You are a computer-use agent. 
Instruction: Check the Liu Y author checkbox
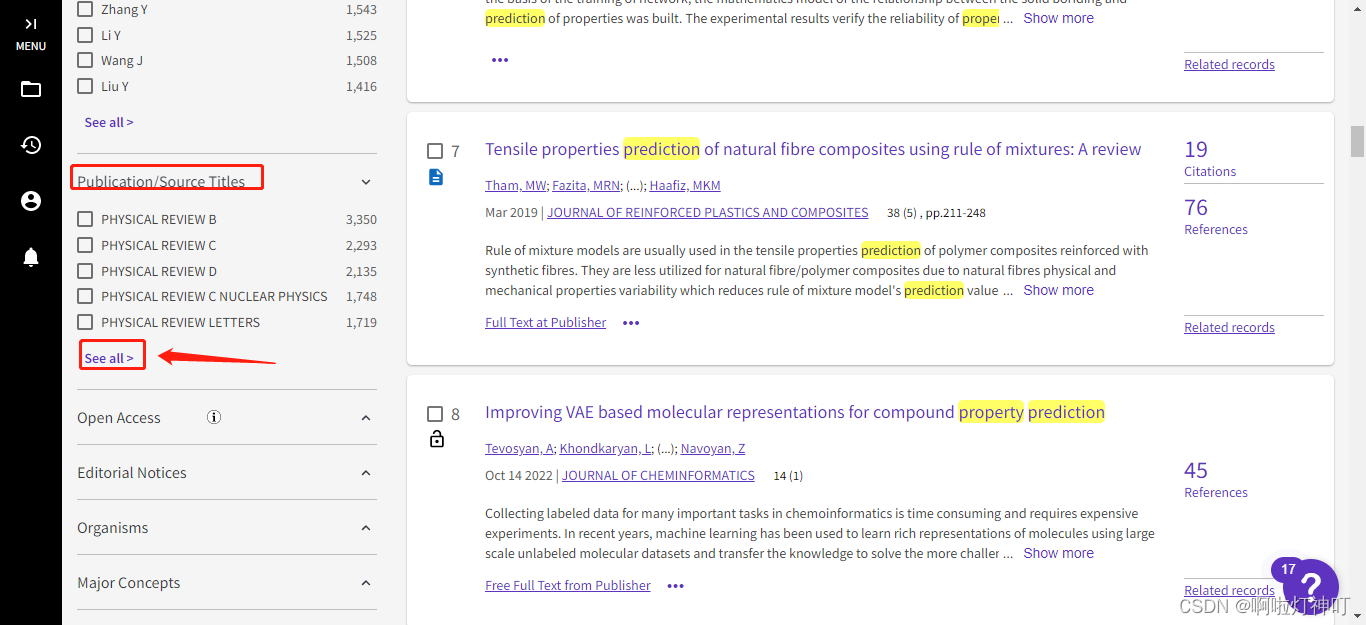(x=85, y=86)
